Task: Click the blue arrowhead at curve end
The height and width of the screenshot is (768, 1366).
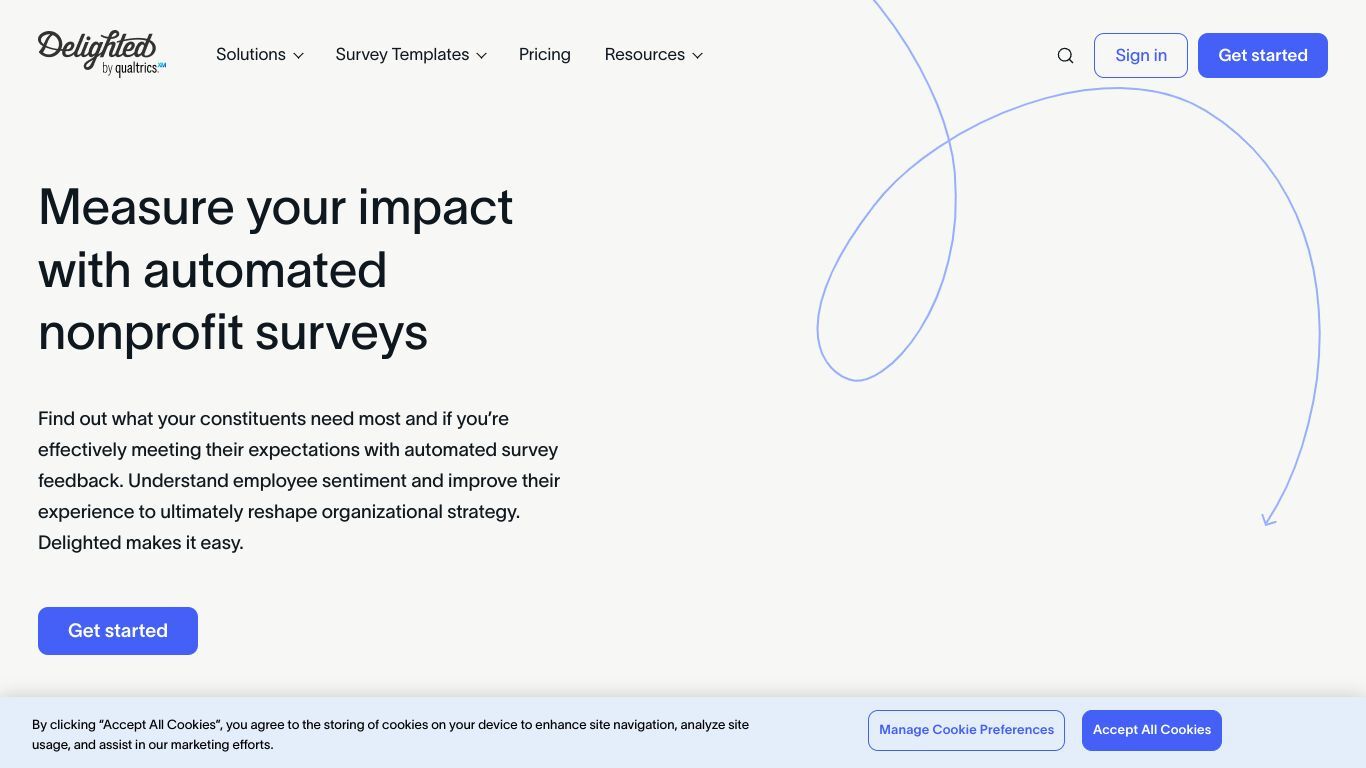Action: pos(1269,518)
